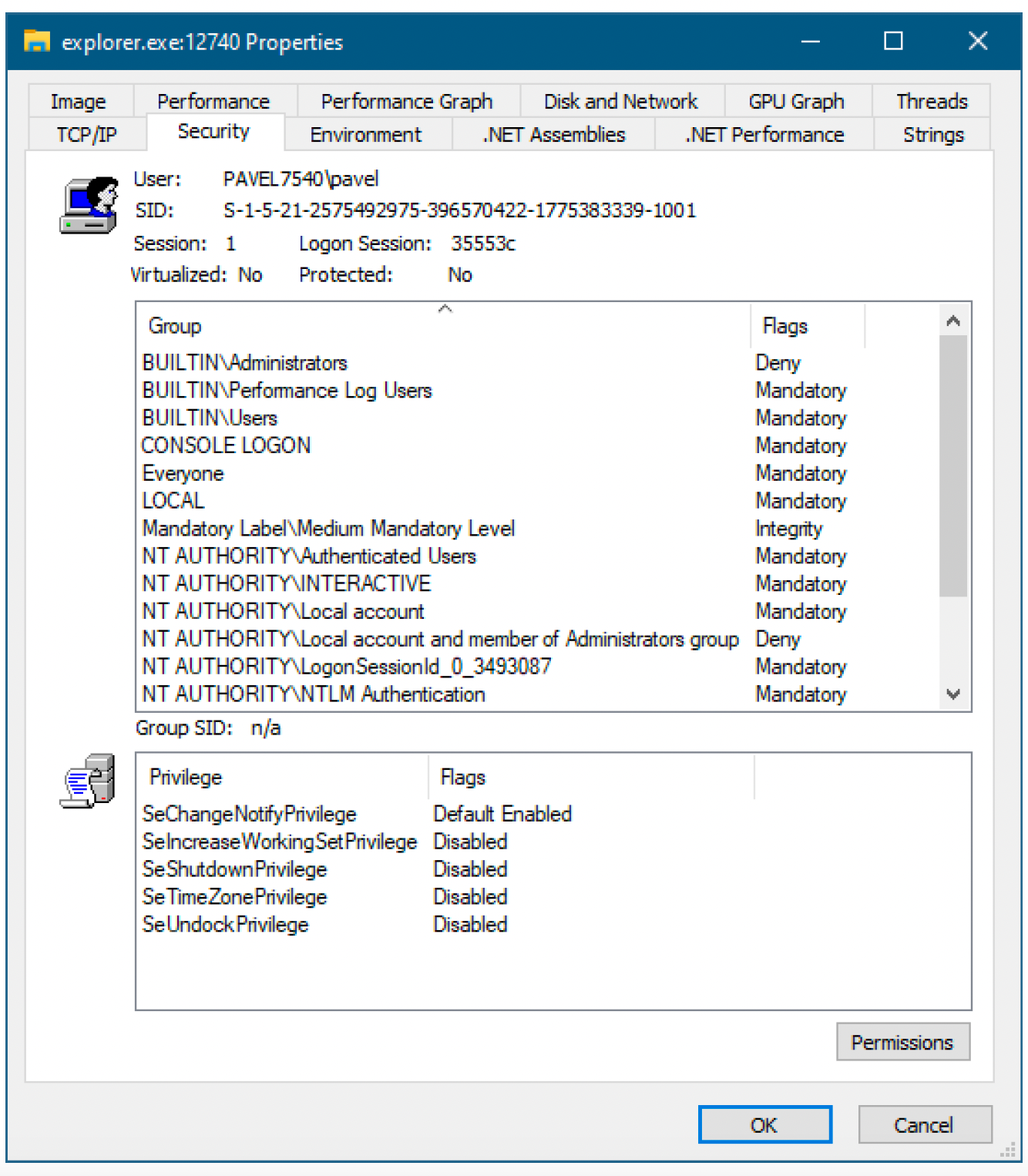
Task: Switch to the Performance Graph tab
Action: 407,101
